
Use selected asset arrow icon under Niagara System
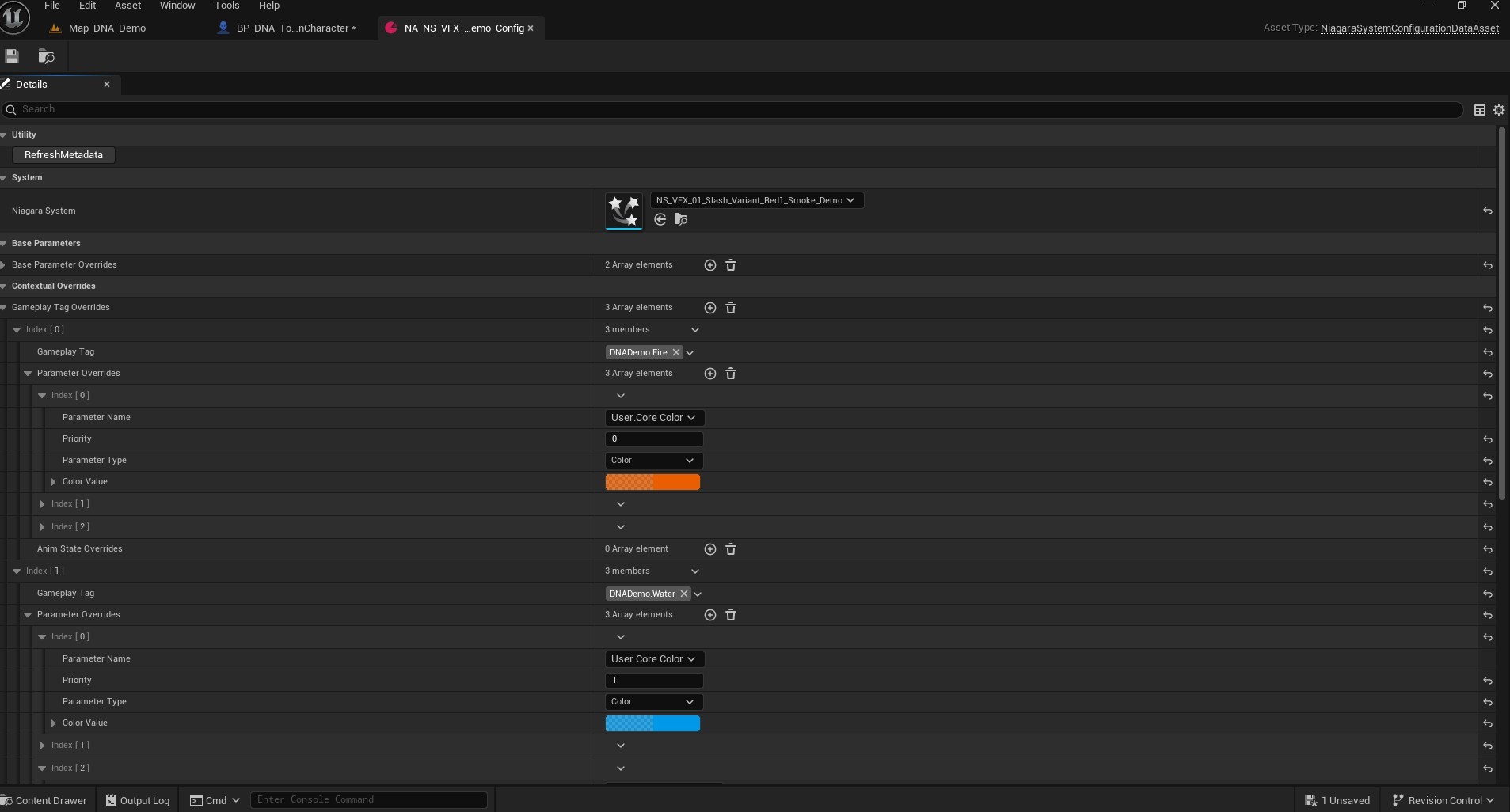tap(660, 219)
